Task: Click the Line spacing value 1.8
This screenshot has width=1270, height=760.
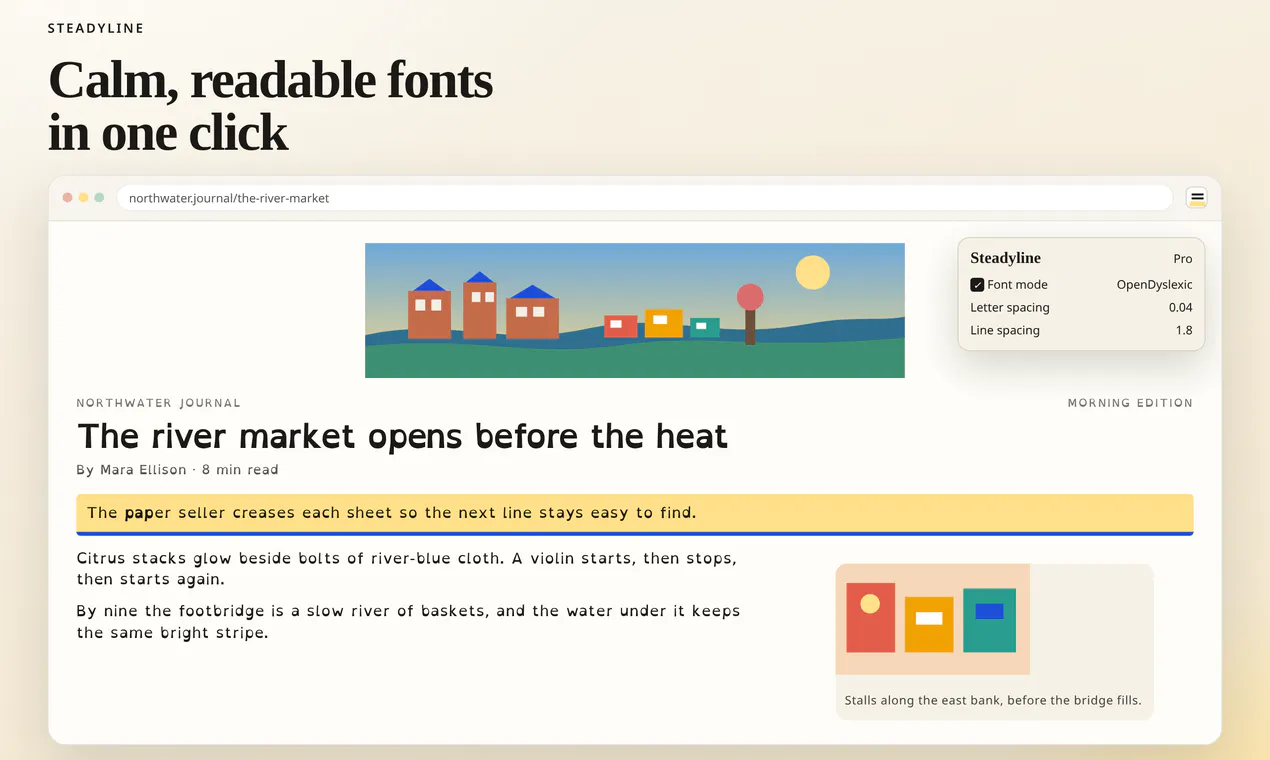Action: [1184, 331]
